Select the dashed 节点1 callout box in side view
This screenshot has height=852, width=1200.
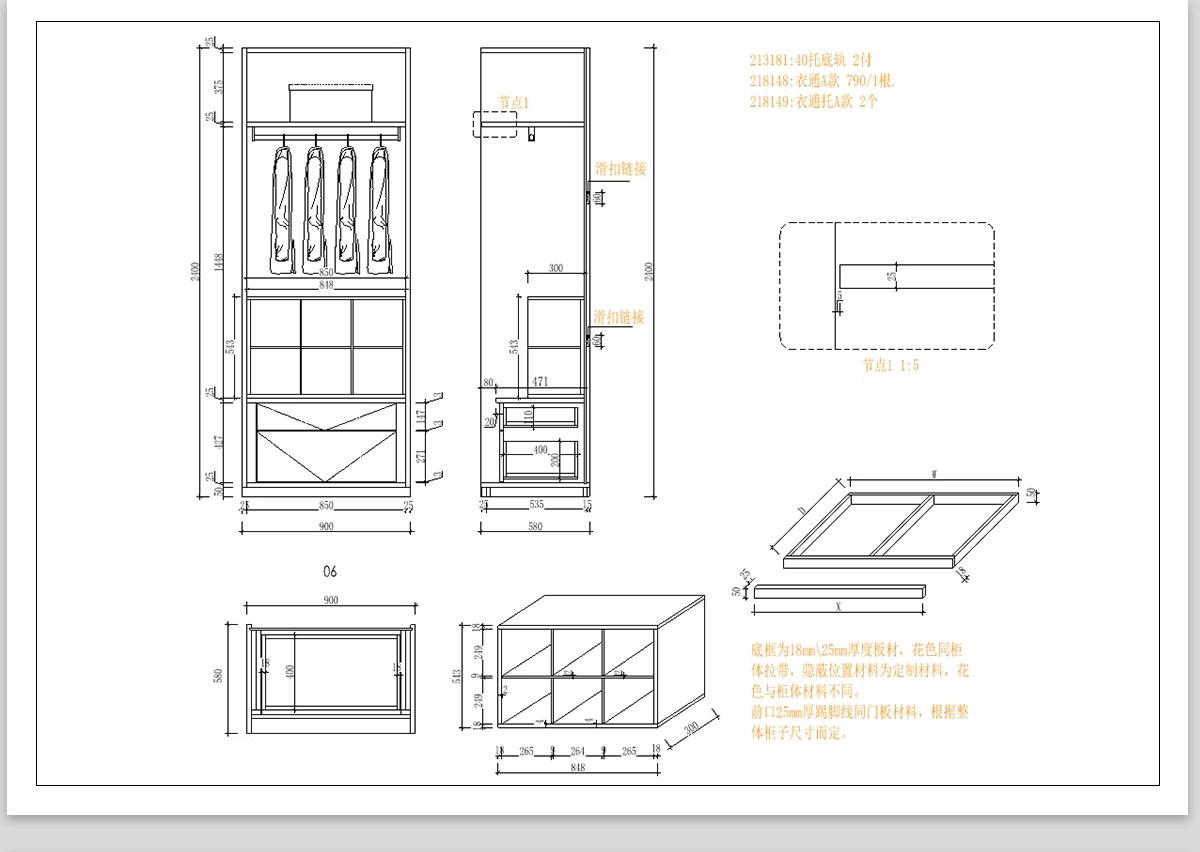tap(495, 124)
